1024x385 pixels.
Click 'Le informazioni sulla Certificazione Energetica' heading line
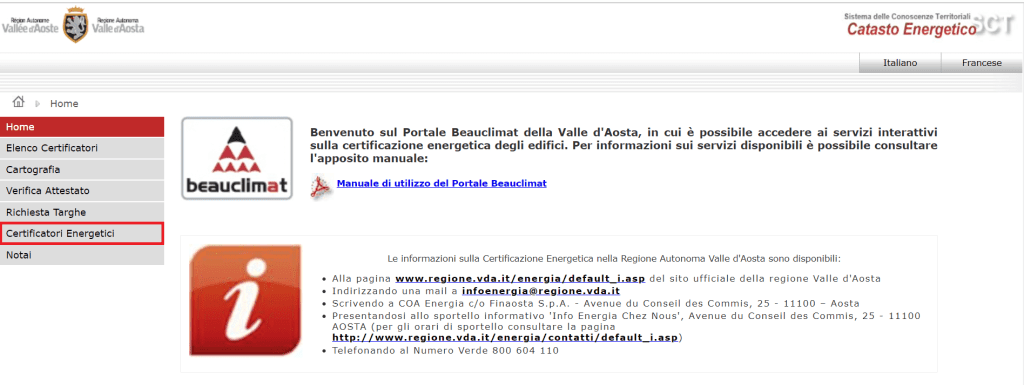tap(614, 258)
